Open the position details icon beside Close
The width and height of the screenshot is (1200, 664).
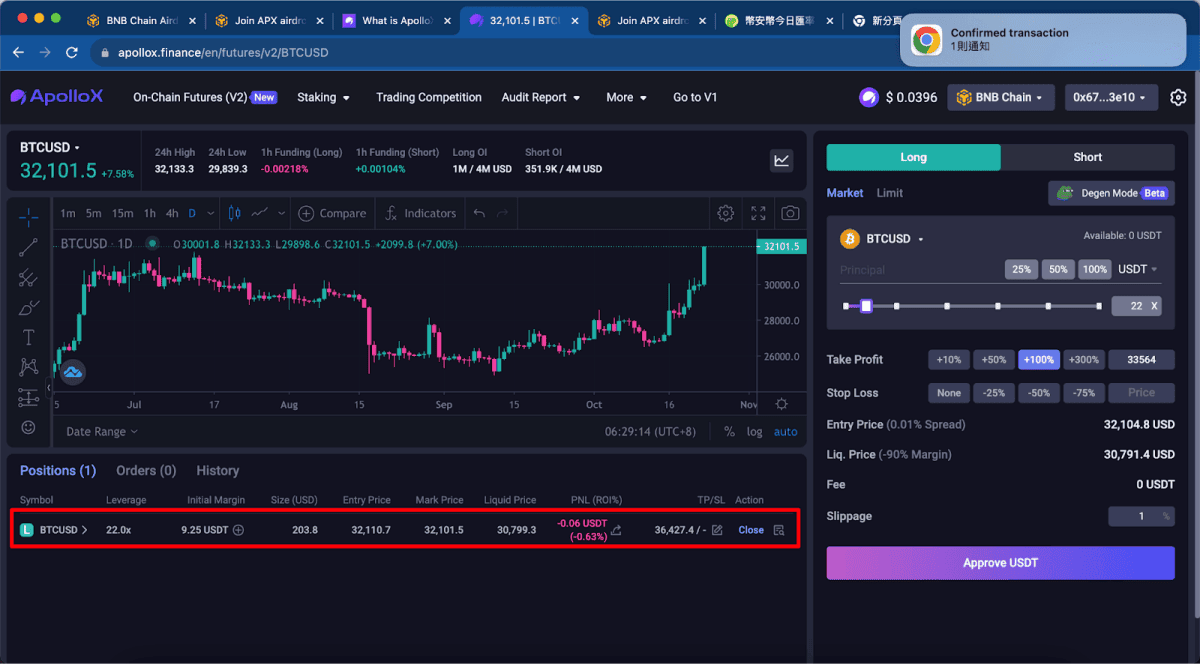[x=779, y=530]
